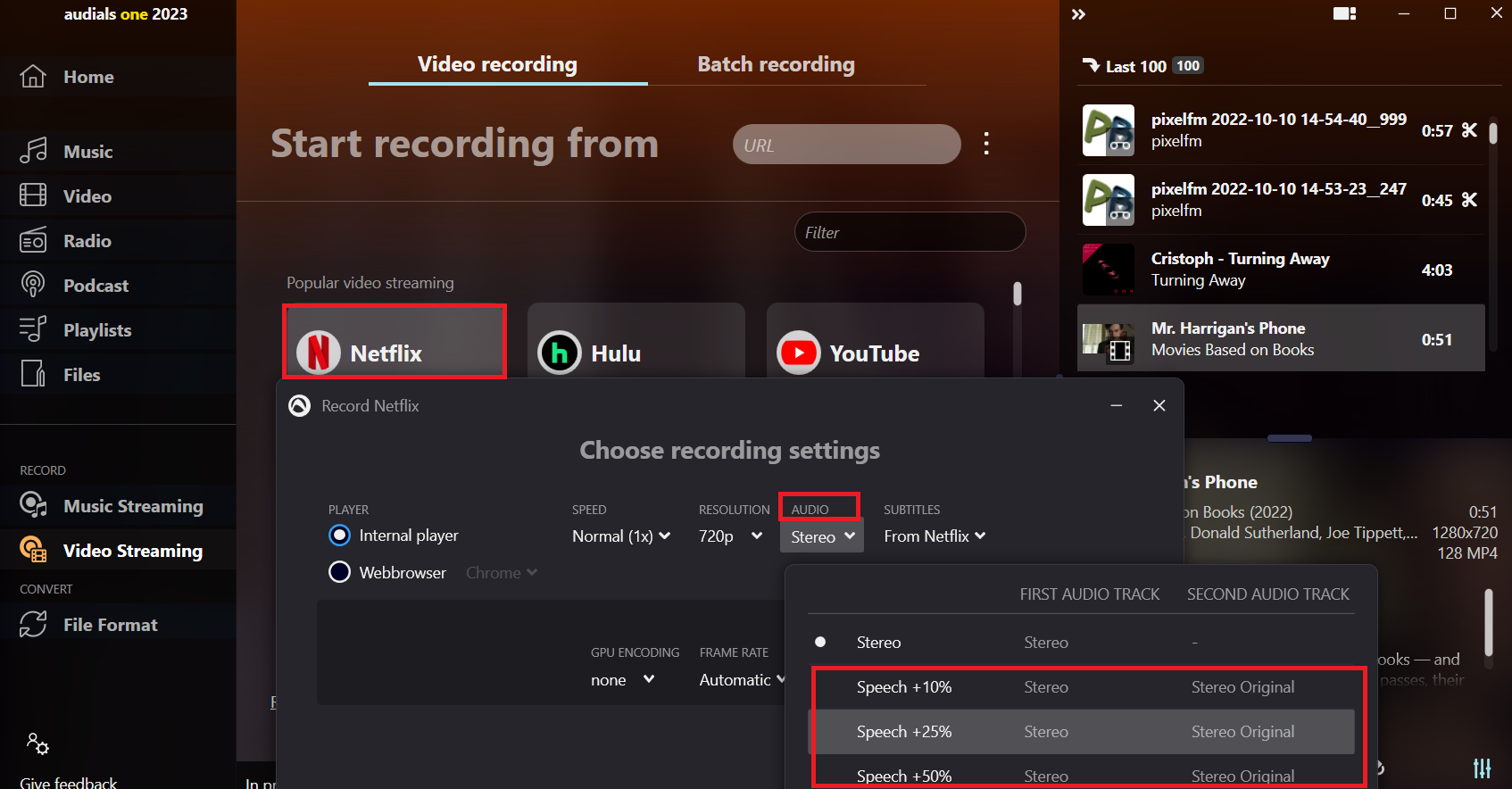Select the Internal player radio button
Image resolution: width=1512 pixels, height=789 pixels.
(339, 535)
